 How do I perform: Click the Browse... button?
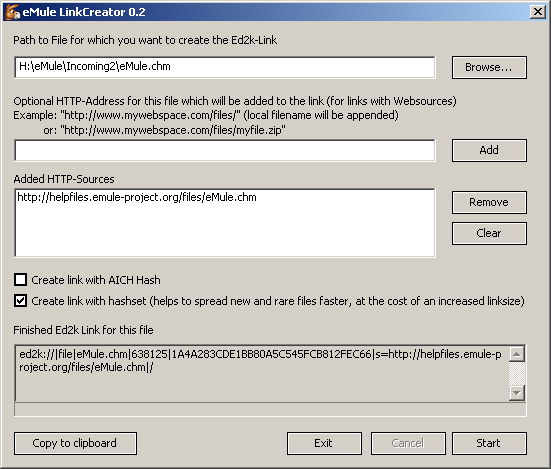[x=489, y=67]
